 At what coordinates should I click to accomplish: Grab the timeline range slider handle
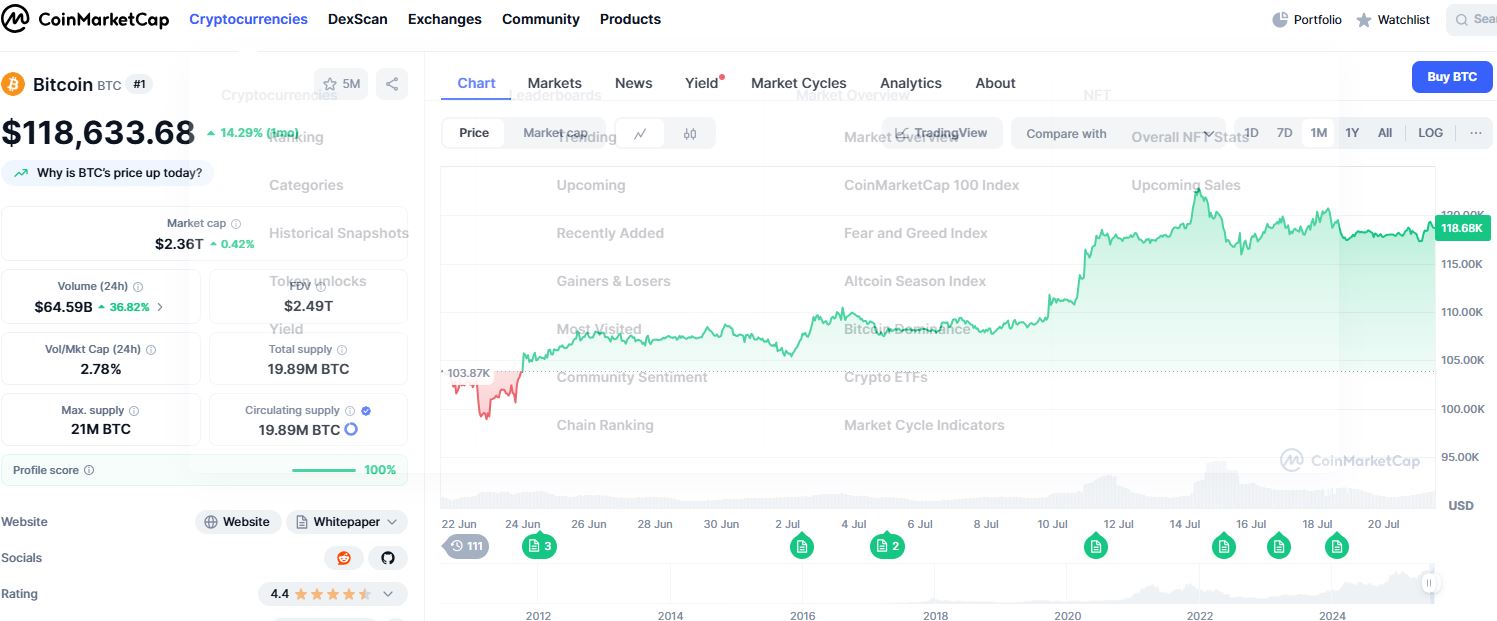[1430, 583]
